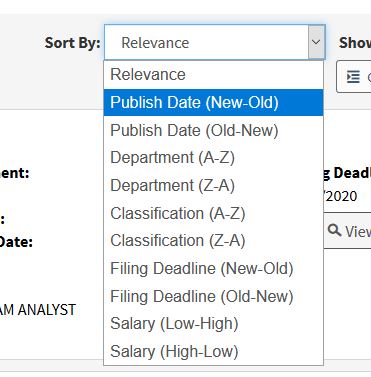Click the View button with magnifier icon
The width and height of the screenshot is (371, 377).
[x=347, y=231]
